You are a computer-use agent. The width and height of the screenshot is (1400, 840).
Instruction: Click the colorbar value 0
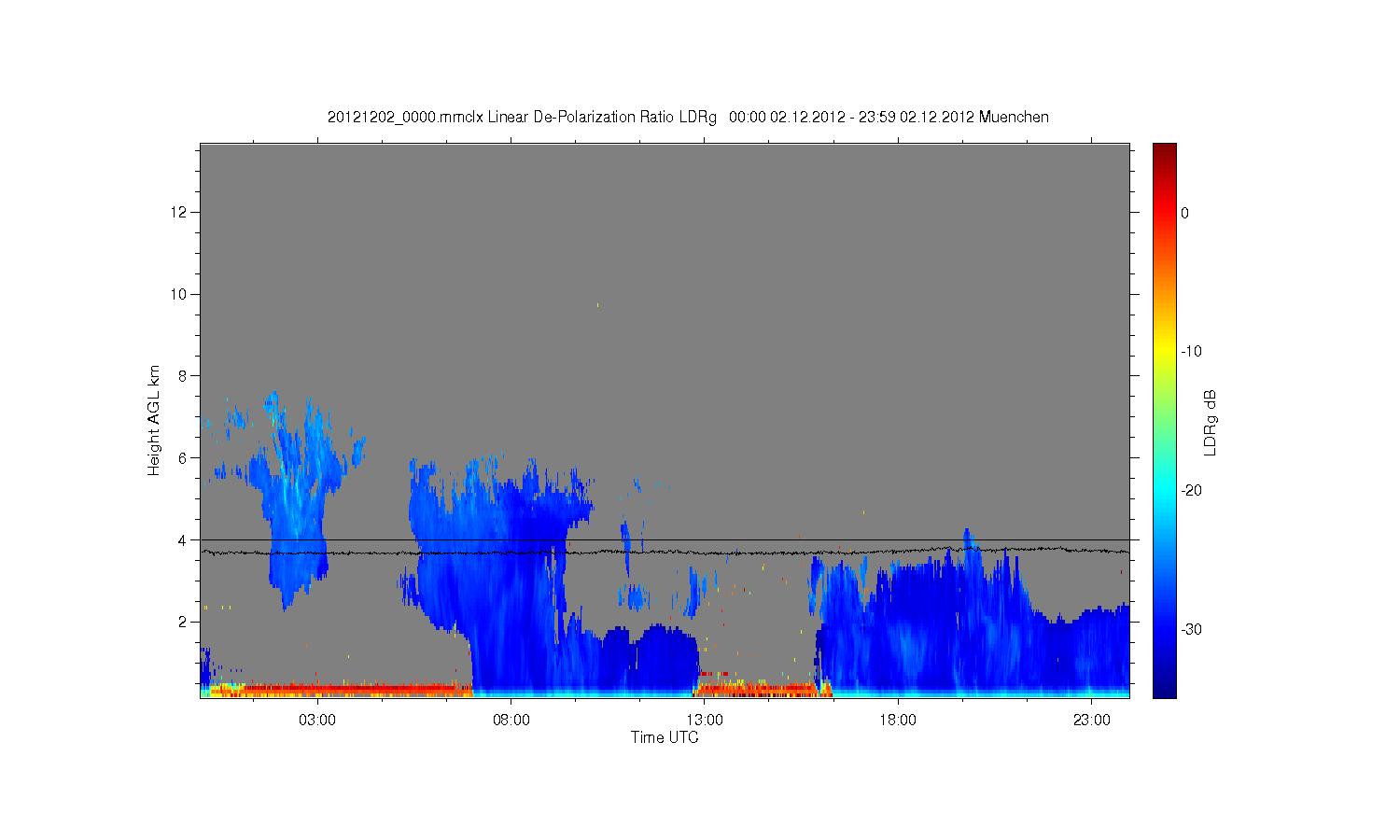[x=1185, y=213]
